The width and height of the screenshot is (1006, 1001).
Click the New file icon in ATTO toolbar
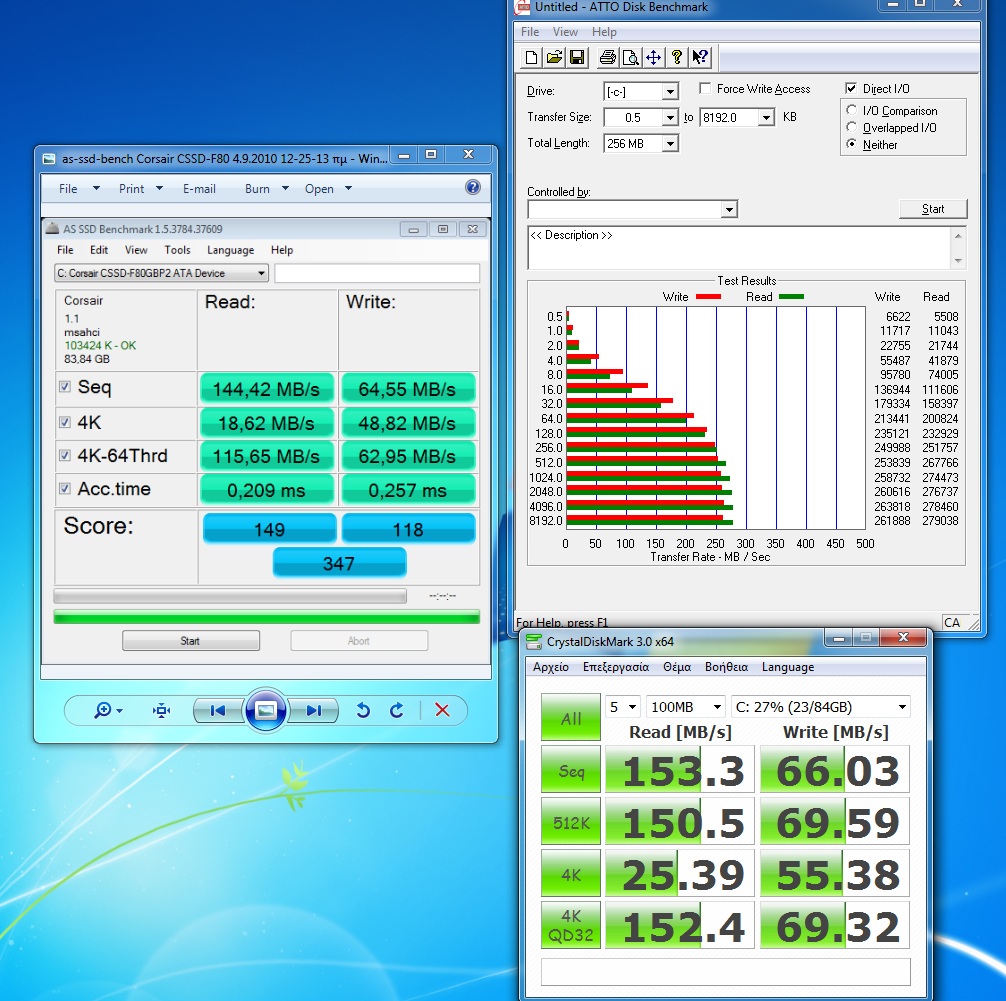pos(532,57)
